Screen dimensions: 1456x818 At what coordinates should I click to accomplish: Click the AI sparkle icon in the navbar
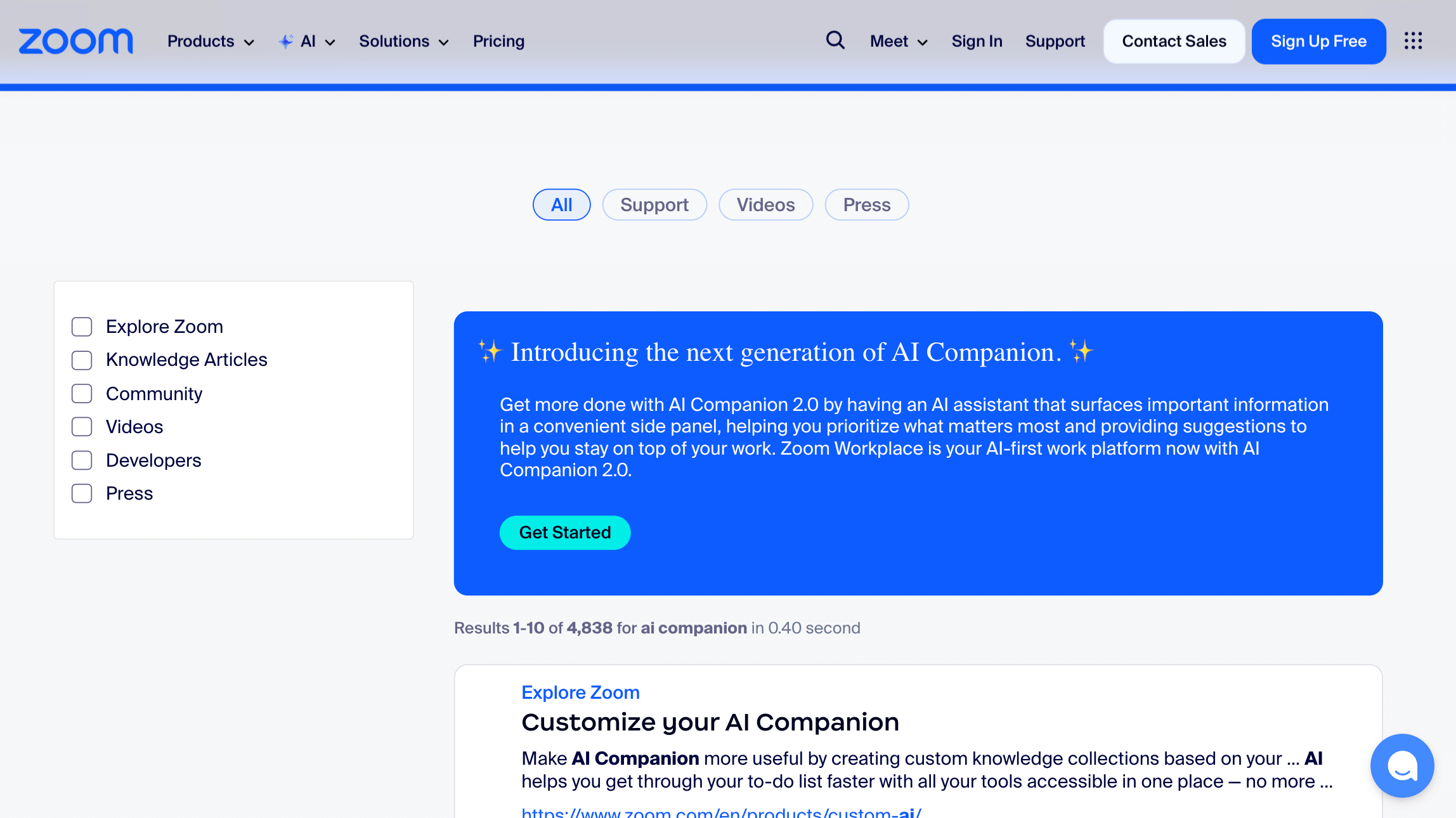pos(287,41)
